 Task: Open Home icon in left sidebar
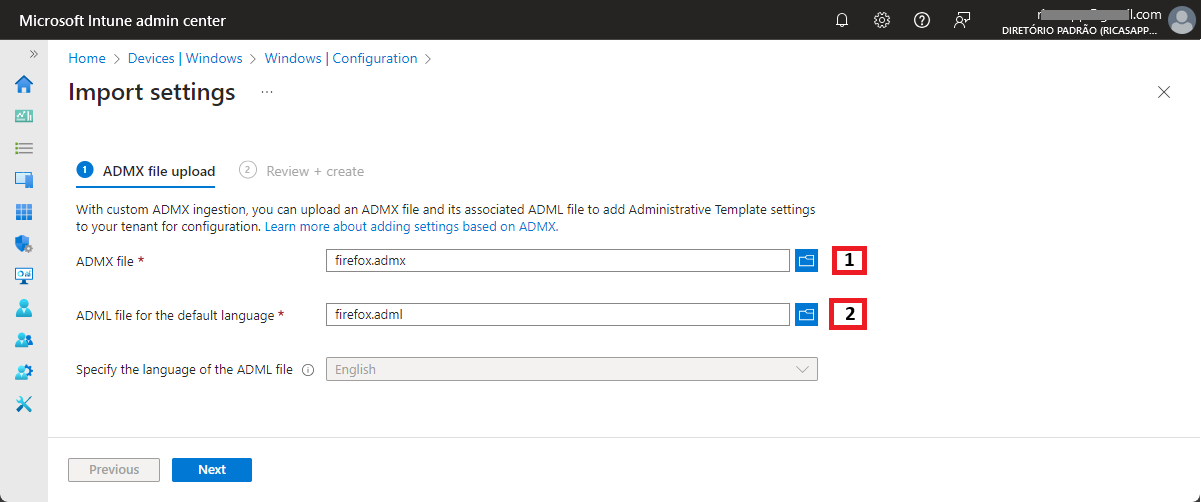(x=24, y=84)
